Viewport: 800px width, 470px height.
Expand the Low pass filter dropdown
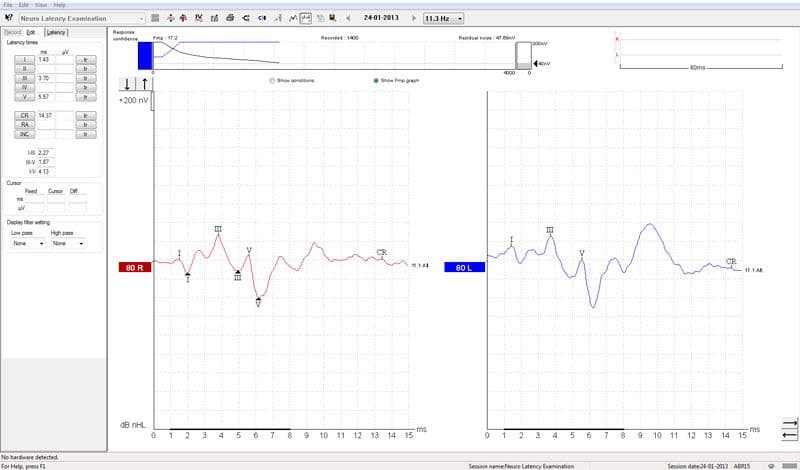pyautogui.click(x=28, y=243)
